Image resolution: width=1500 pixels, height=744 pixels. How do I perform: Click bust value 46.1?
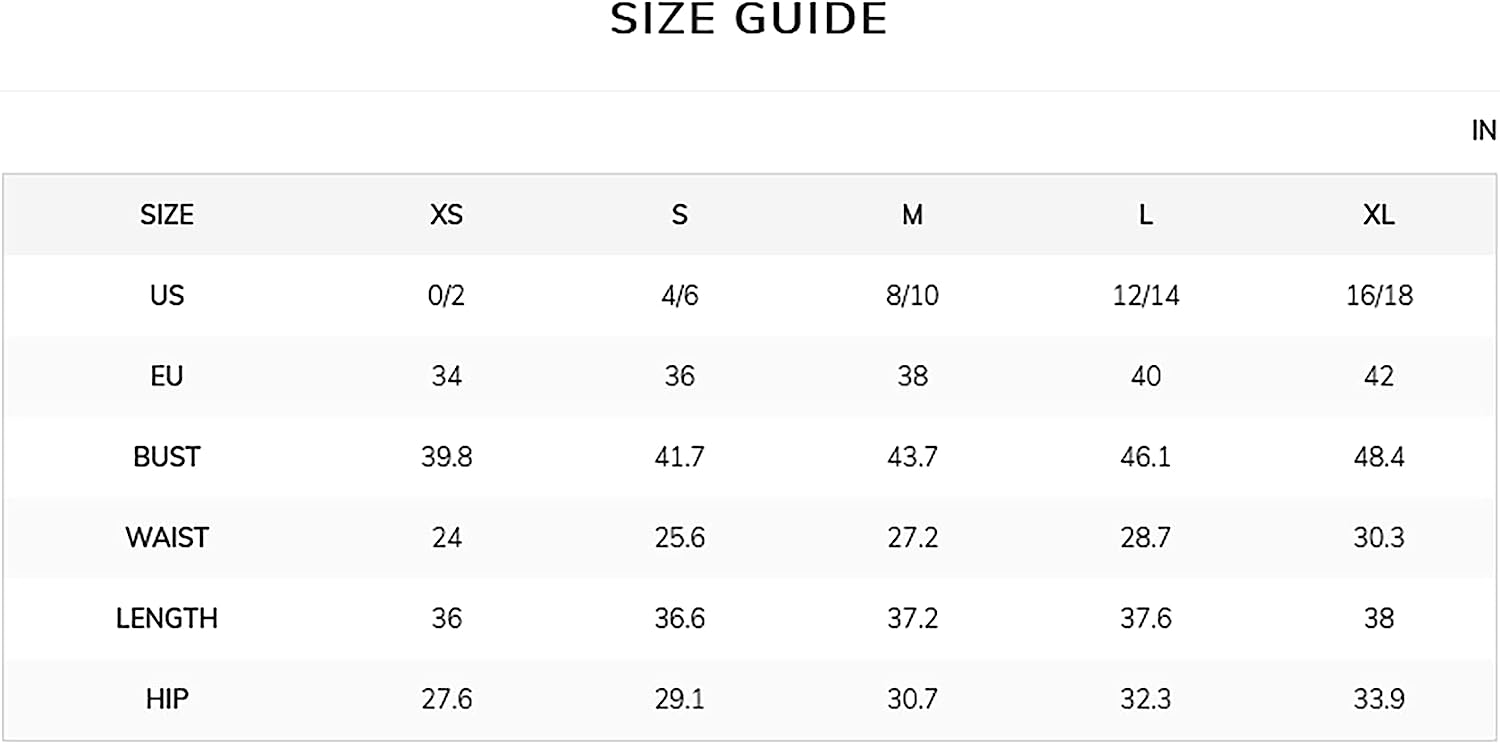pyautogui.click(x=1145, y=457)
